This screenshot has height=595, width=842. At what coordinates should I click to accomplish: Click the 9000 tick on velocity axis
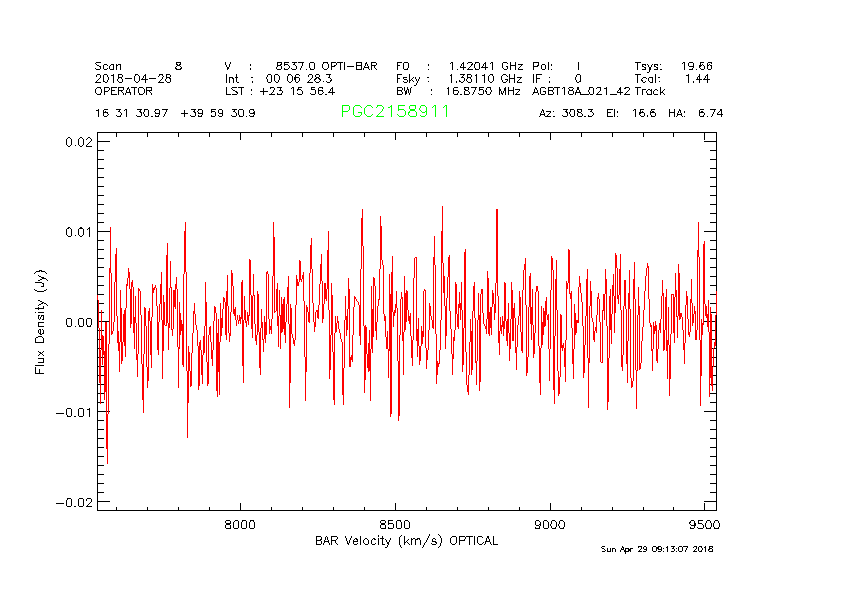[550, 524]
